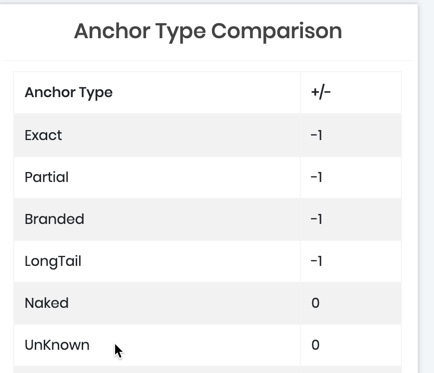The image size is (434, 373).
Task: Select the Naked anchor type row
Action: pos(207,303)
